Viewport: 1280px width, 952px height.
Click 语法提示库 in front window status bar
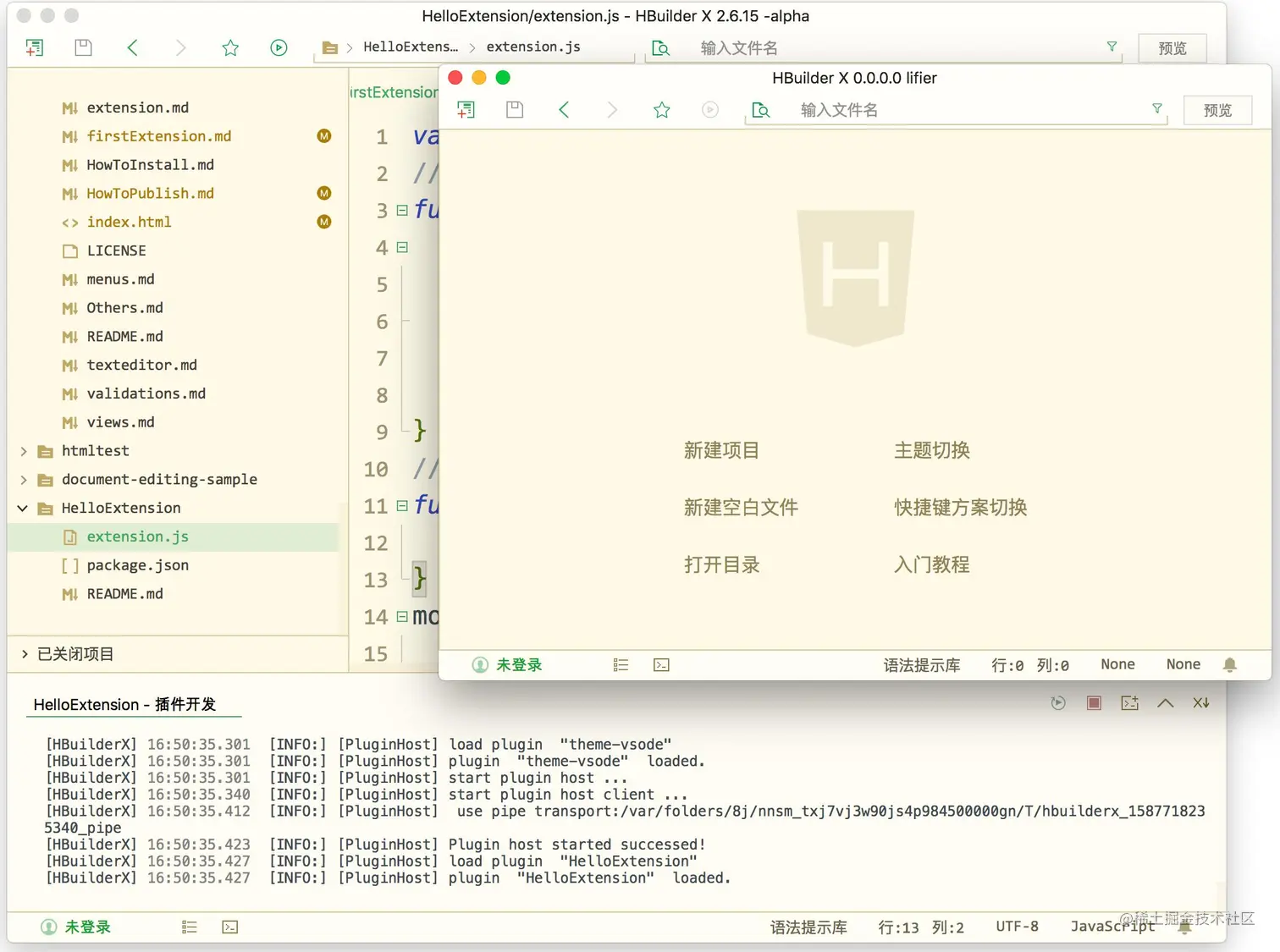pos(922,665)
